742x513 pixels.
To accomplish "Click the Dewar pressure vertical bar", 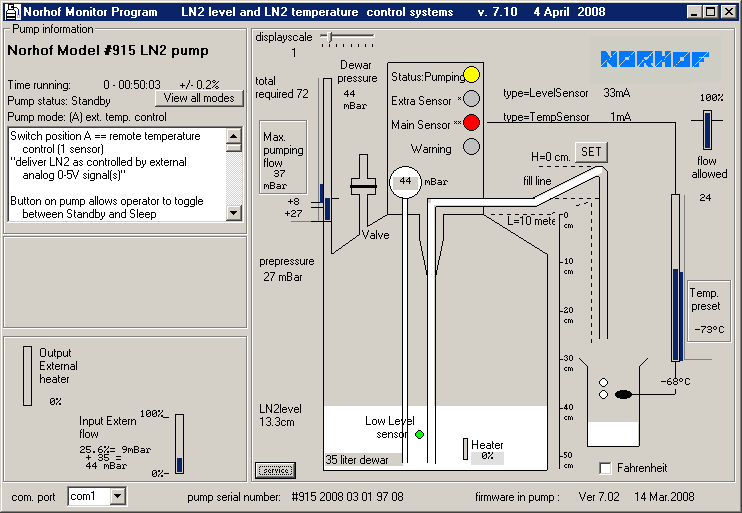I will [x=327, y=150].
